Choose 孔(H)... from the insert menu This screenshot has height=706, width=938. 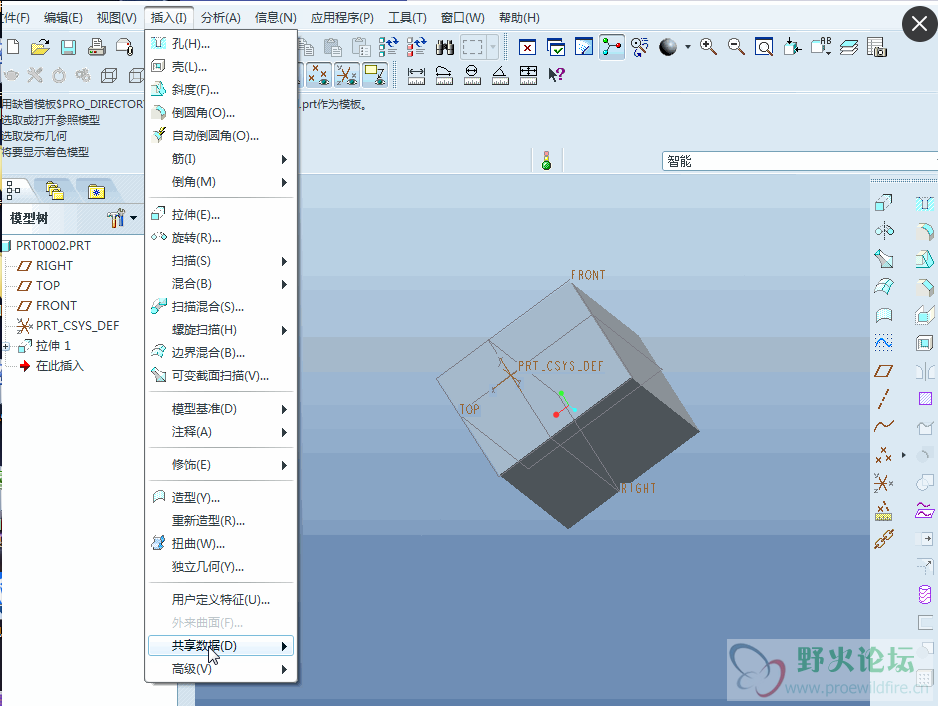tap(221, 44)
